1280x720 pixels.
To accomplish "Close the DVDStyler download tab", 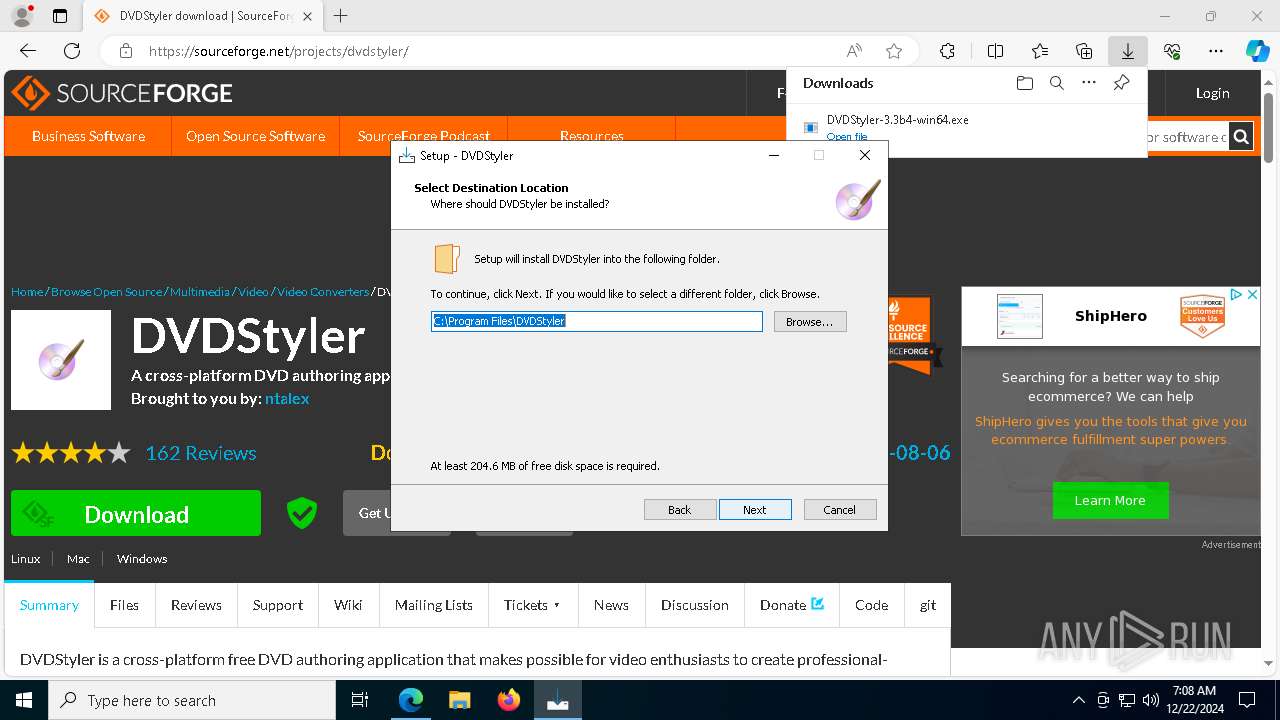I will [307, 16].
